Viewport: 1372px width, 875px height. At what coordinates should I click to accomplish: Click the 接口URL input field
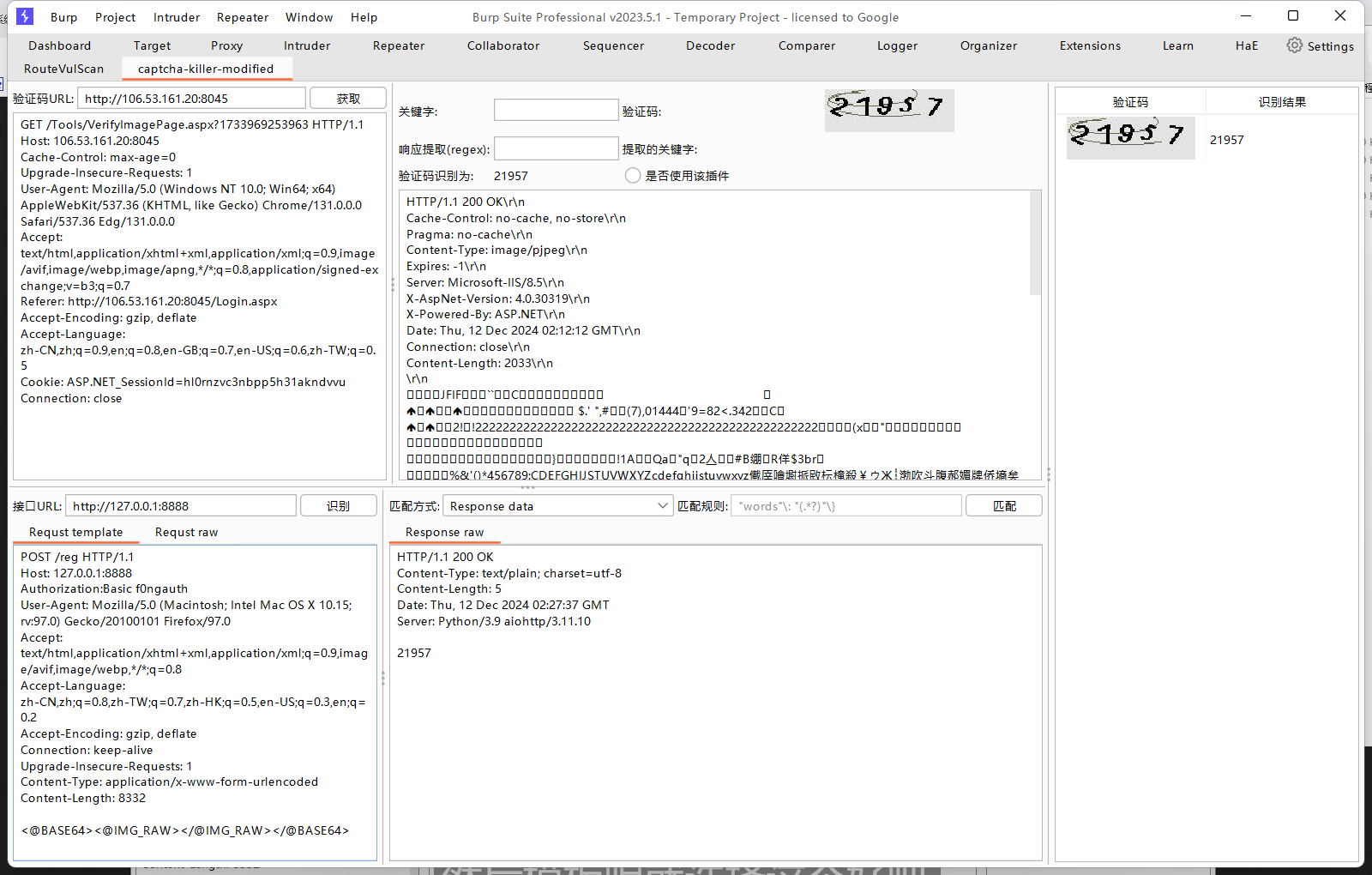(180, 506)
